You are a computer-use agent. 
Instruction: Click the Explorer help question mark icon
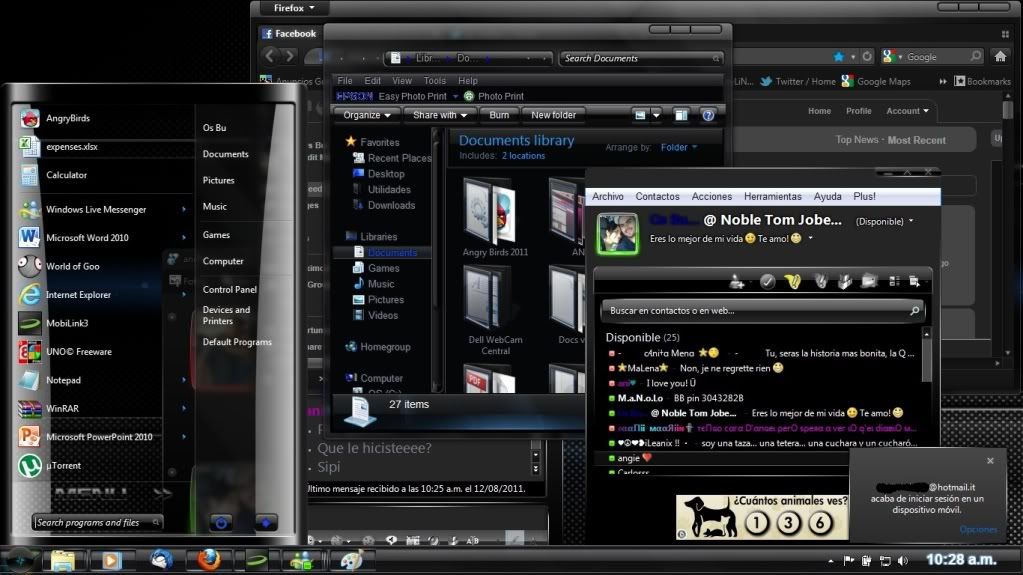tap(708, 116)
